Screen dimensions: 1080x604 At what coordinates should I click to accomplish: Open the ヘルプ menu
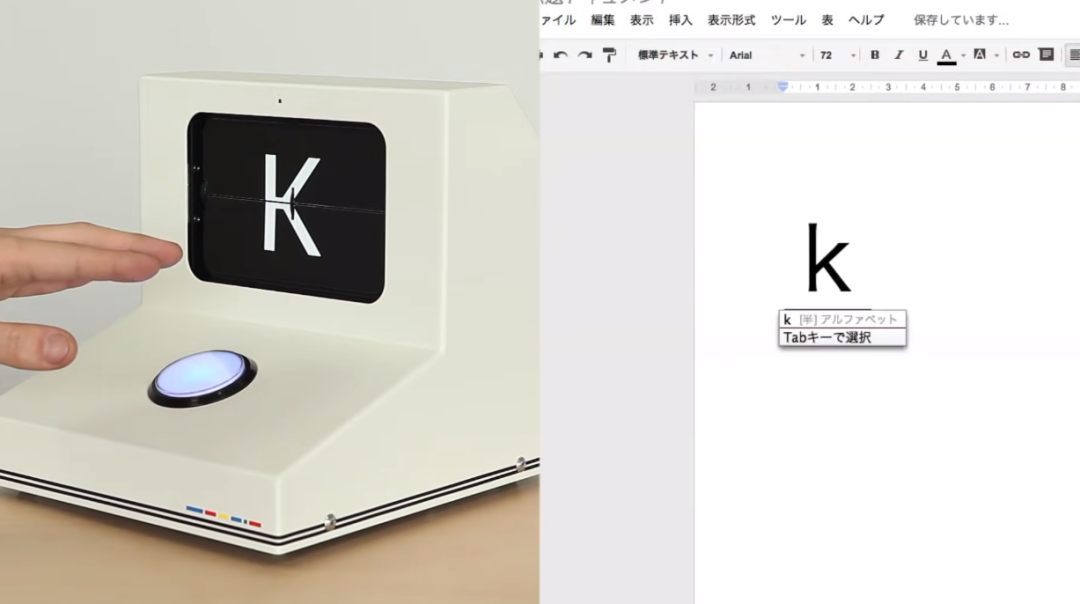866,20
